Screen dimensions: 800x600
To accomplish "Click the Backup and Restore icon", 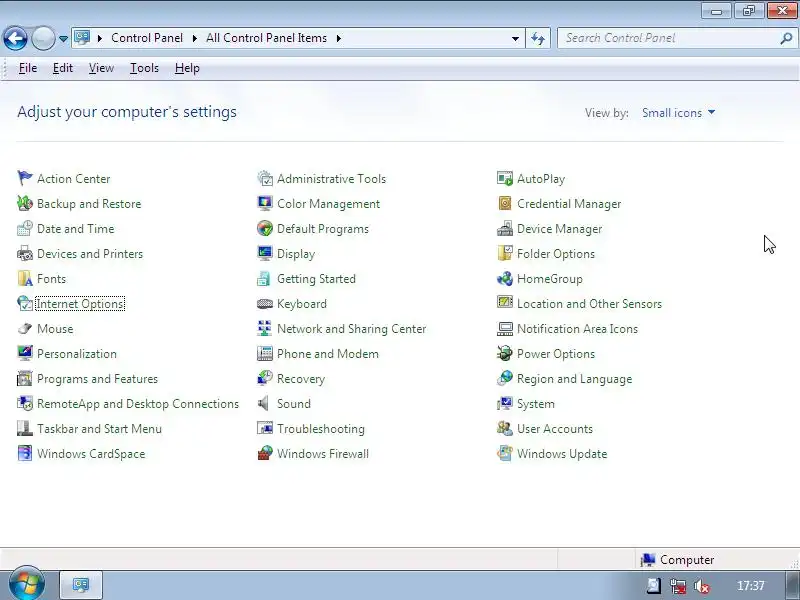I will (x=24, y=203).
